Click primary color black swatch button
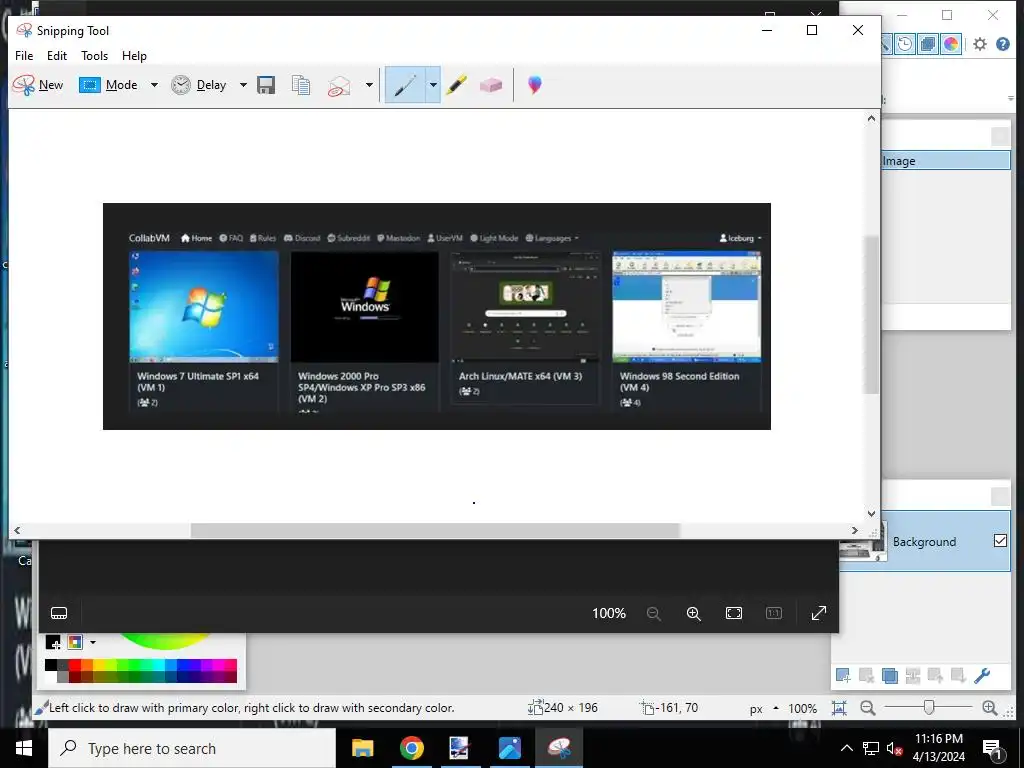This screenshot has height=768, width=1024. (53, 643)
